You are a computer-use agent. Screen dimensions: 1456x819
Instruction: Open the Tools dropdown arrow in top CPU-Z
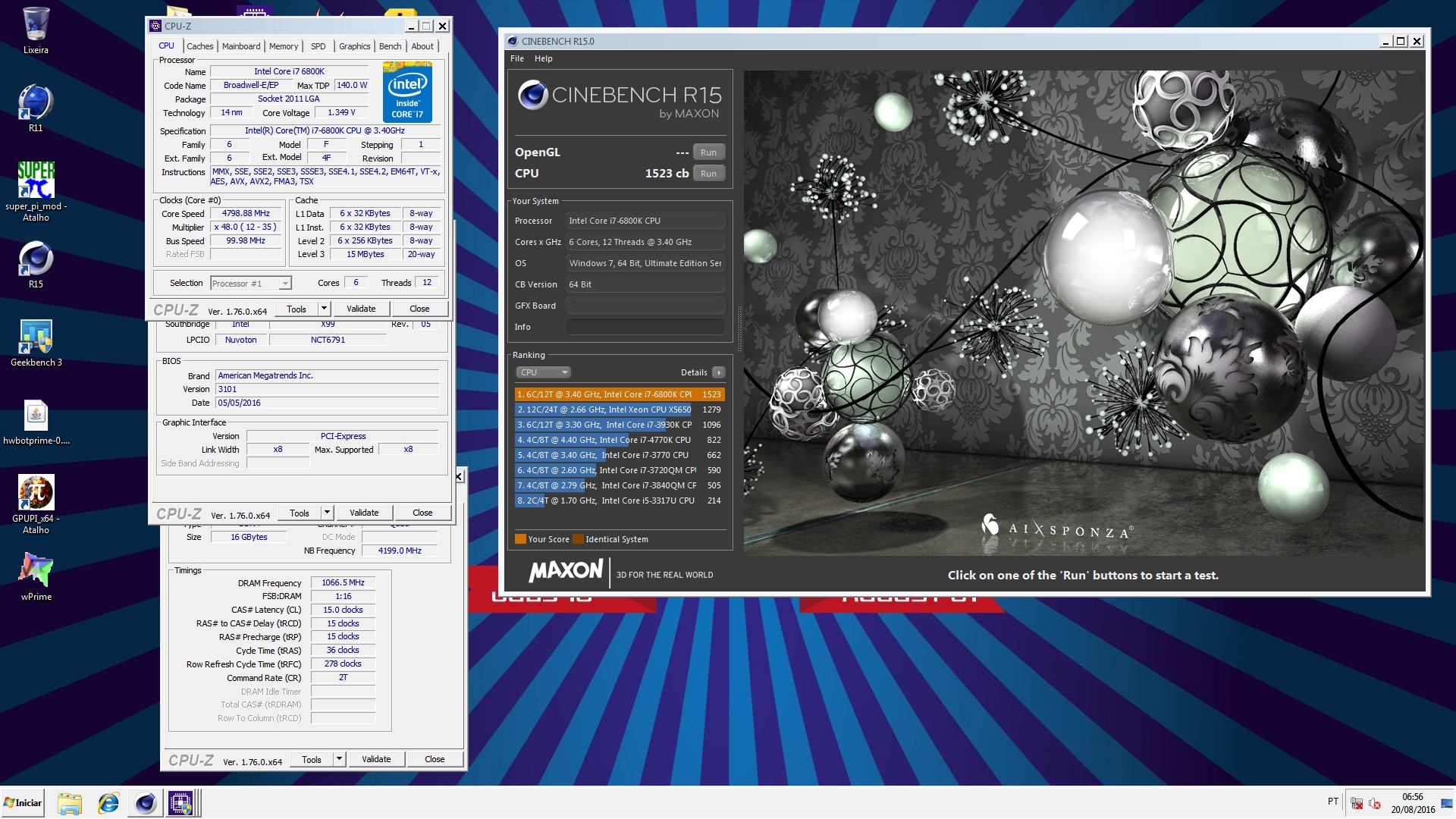click(324, 309)
